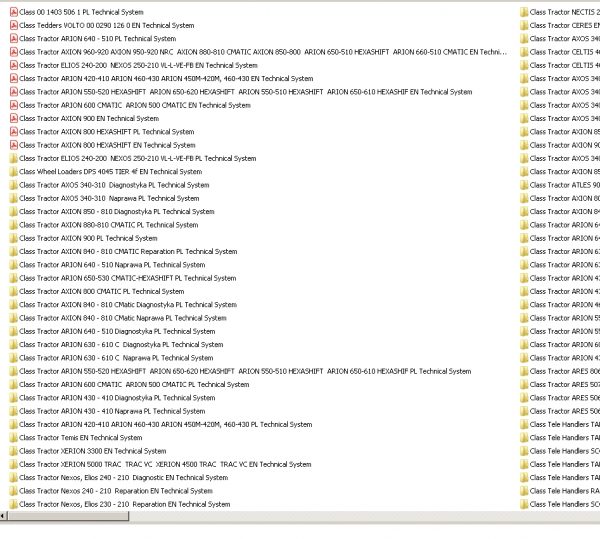
Task: Click folder icon of Tractor Temis EN
Action: click(13, 438)
